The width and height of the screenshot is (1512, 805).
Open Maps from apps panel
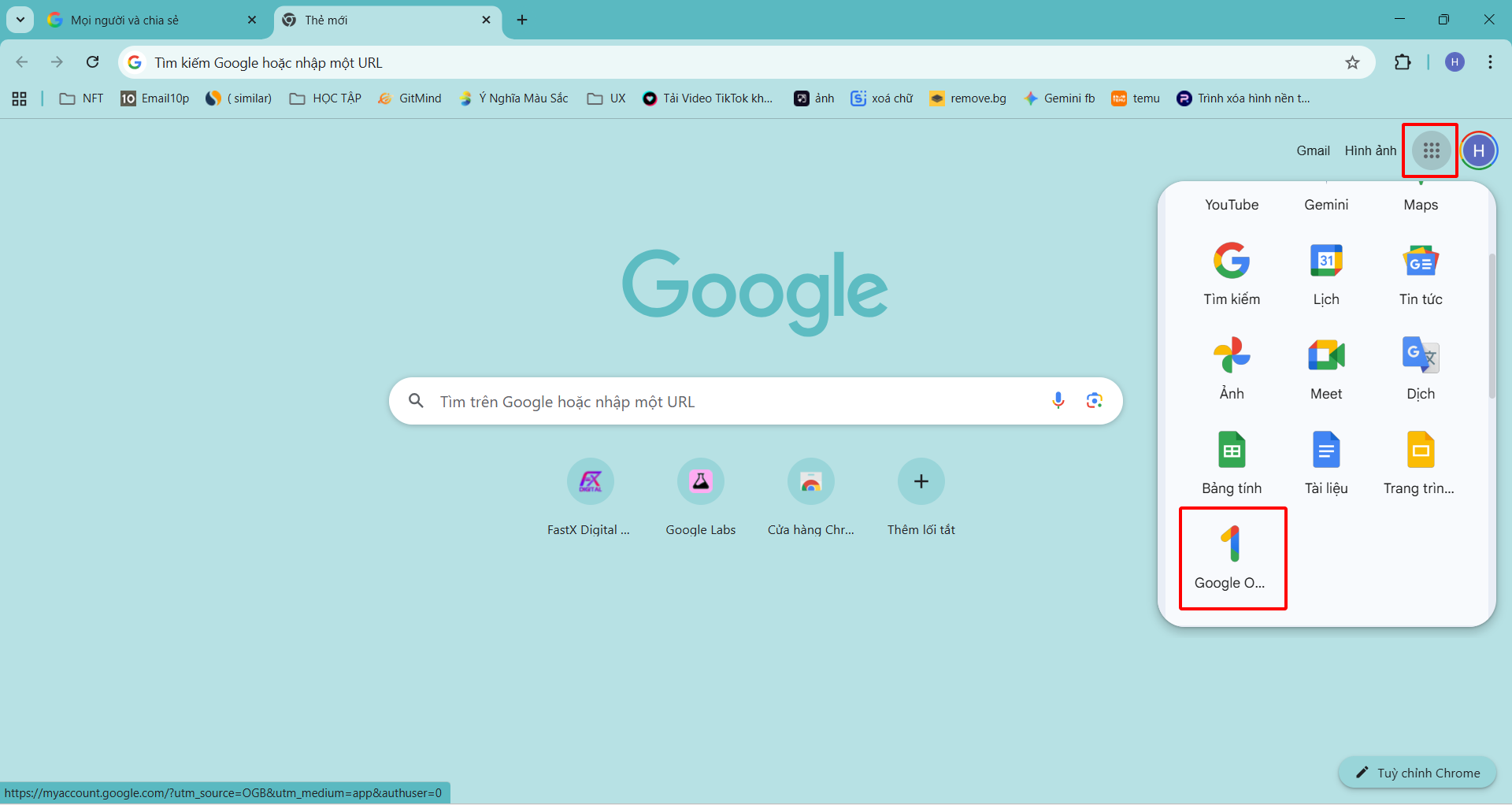coord(1421,205)
